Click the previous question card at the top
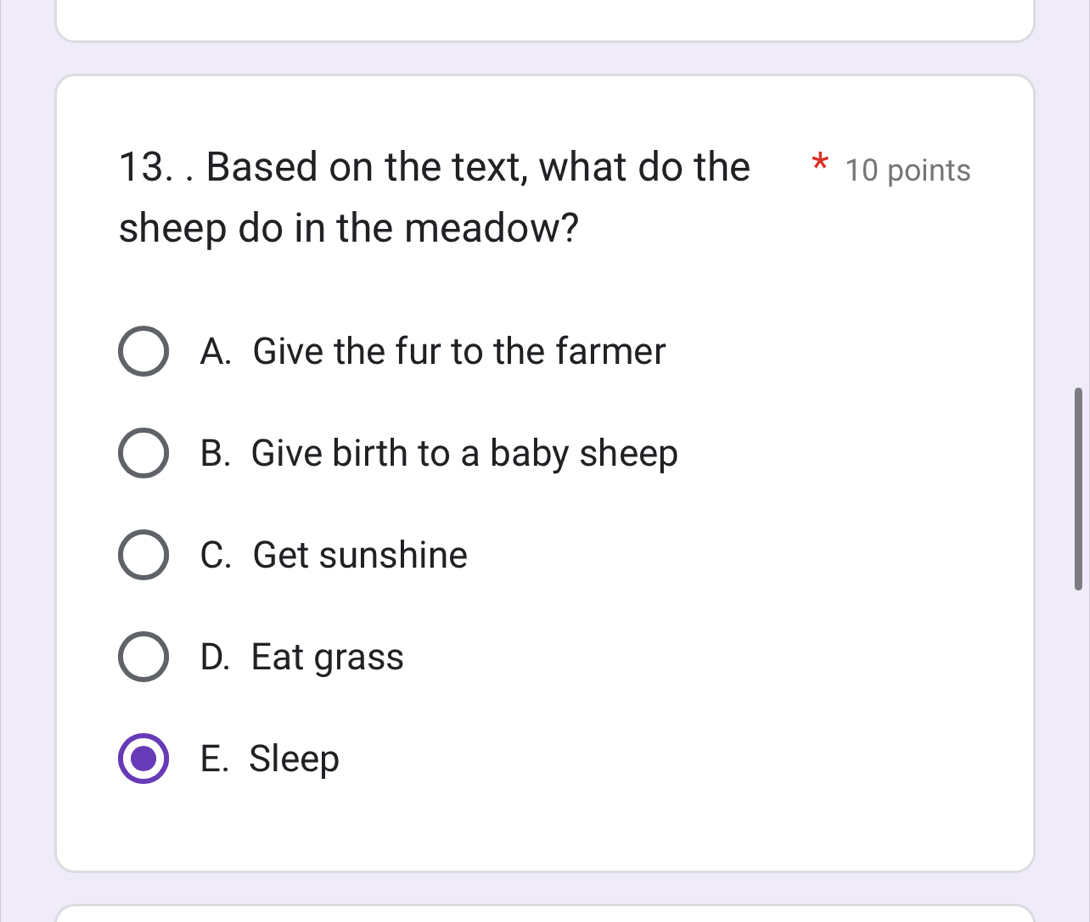 (x=544, y=20)
